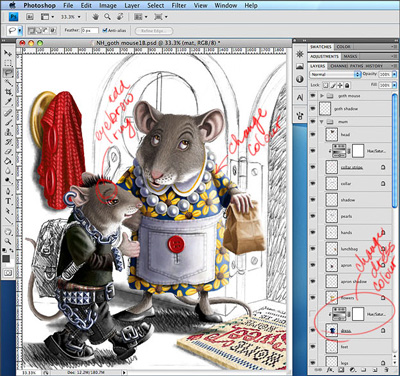Open the Normal blend mode dropdown
This screenshot has width=400, height=376.
point(335,74)
